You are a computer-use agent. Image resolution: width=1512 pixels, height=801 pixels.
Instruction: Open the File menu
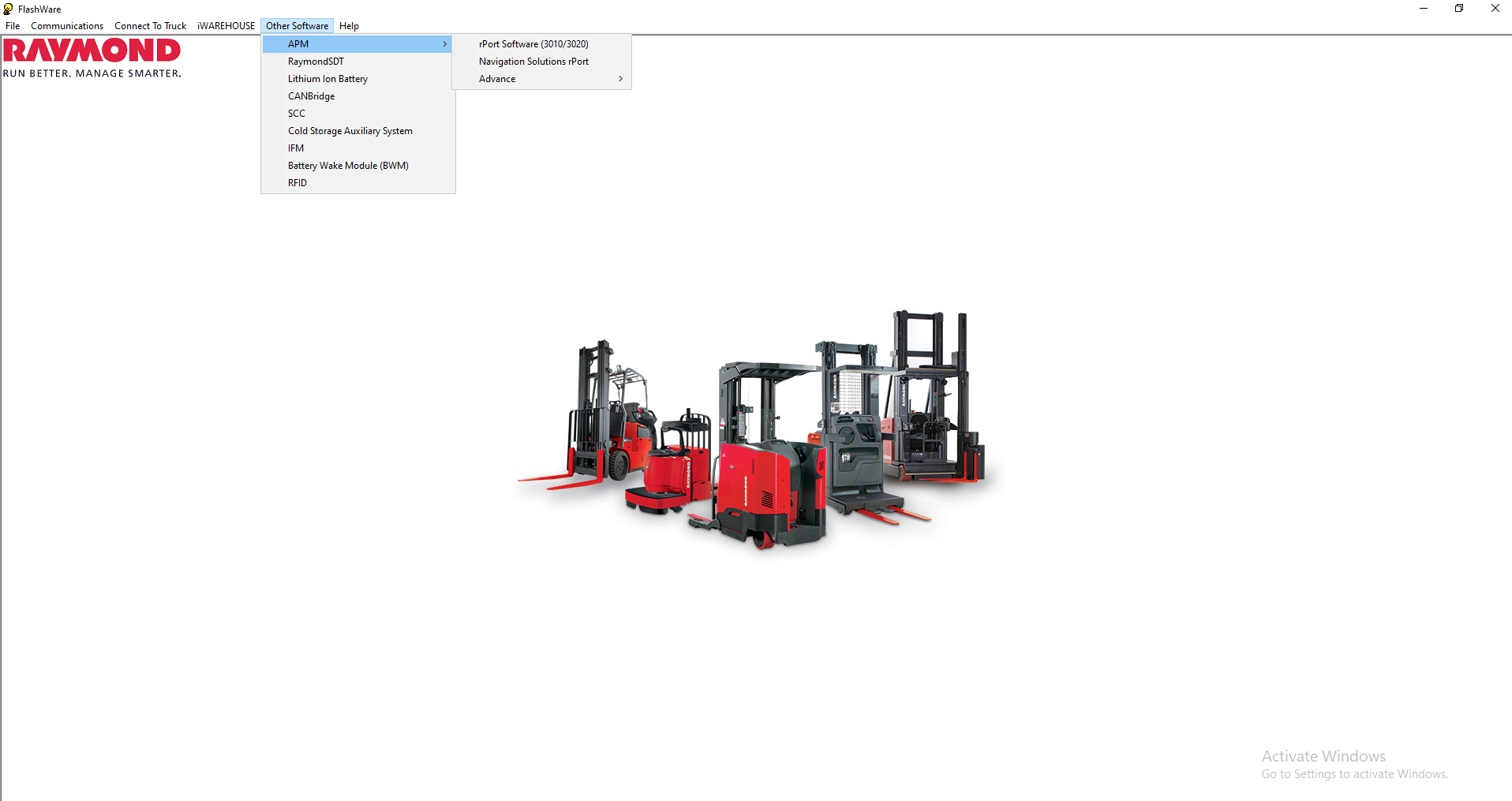click(12, 25)
